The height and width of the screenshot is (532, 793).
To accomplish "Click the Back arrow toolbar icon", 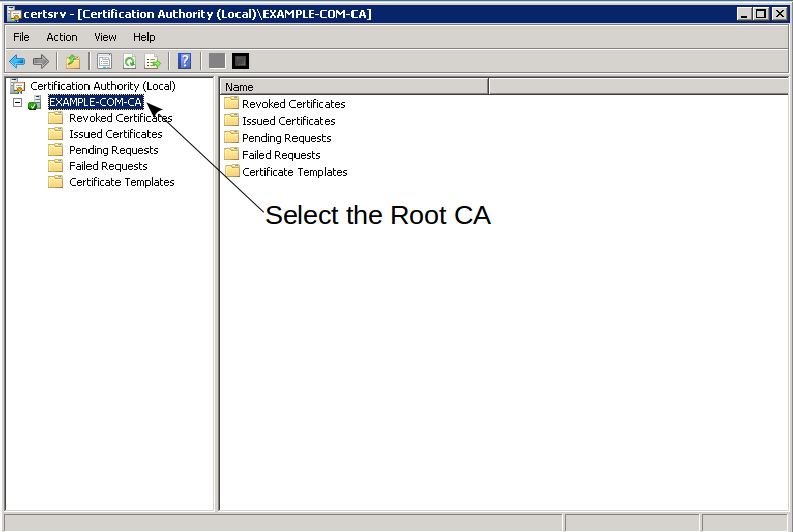I will [17, 61].
